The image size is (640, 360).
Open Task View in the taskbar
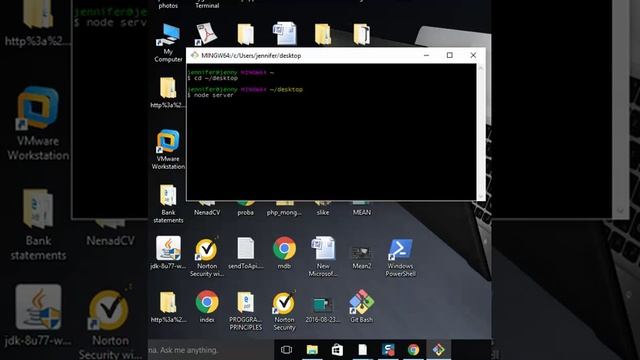click(287, 350)
